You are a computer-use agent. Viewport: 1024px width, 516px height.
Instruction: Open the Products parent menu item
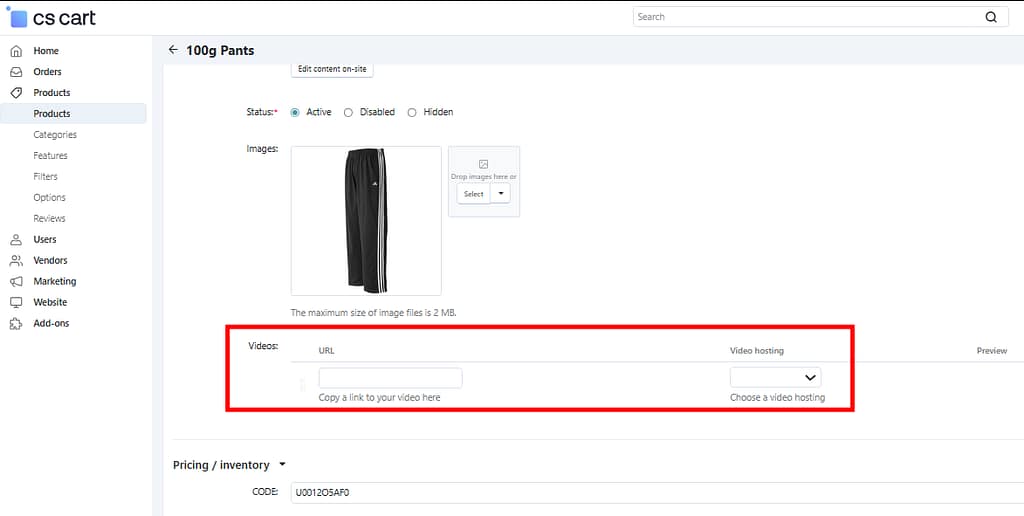point(52,93)
